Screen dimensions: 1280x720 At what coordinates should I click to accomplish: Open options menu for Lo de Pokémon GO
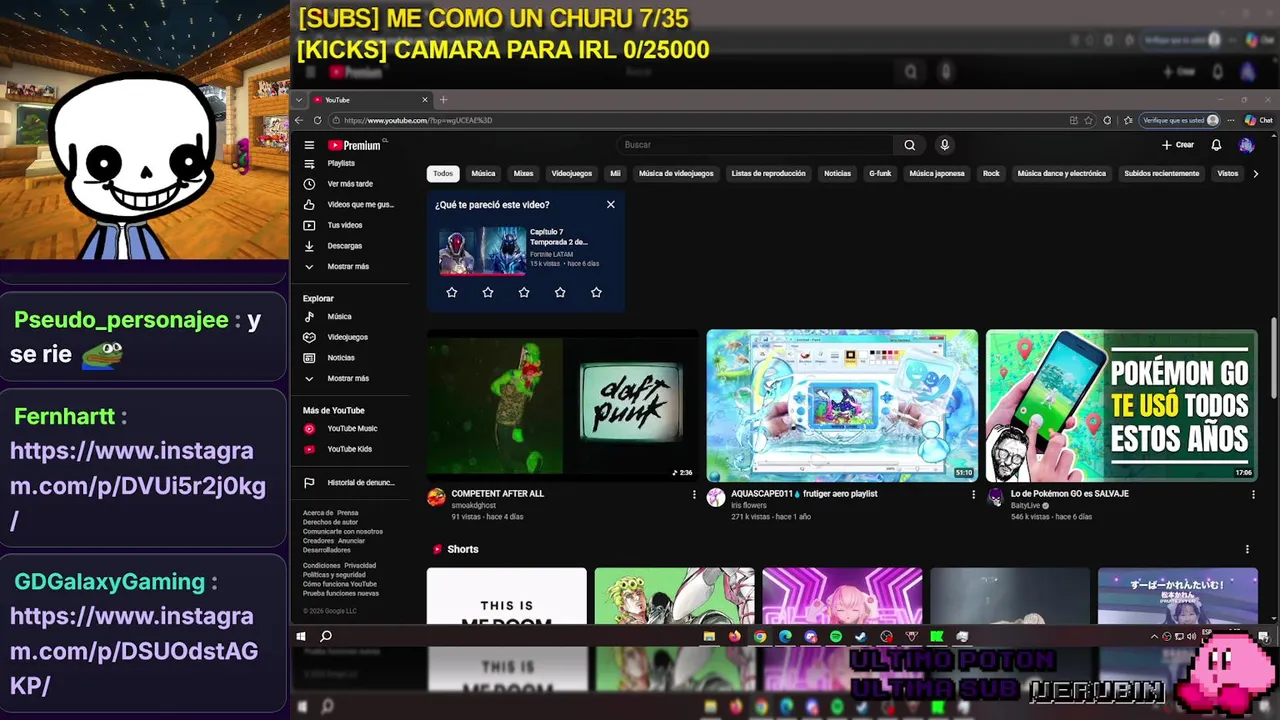1253,494
